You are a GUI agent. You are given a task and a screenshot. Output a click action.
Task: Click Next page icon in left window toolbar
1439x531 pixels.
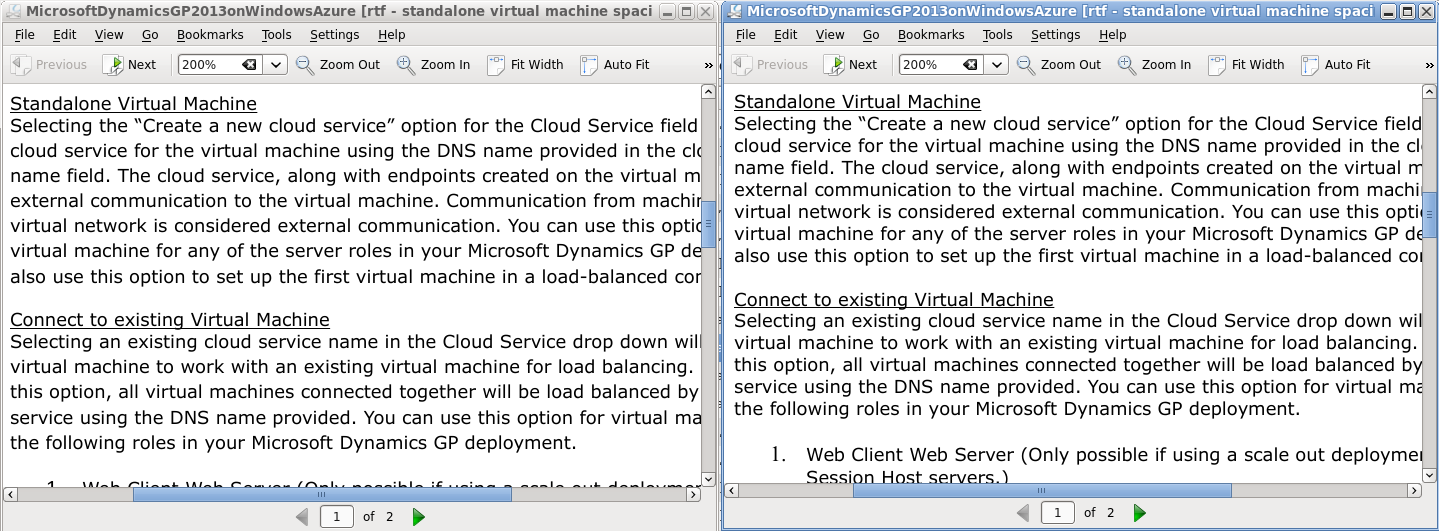point(114,65)
